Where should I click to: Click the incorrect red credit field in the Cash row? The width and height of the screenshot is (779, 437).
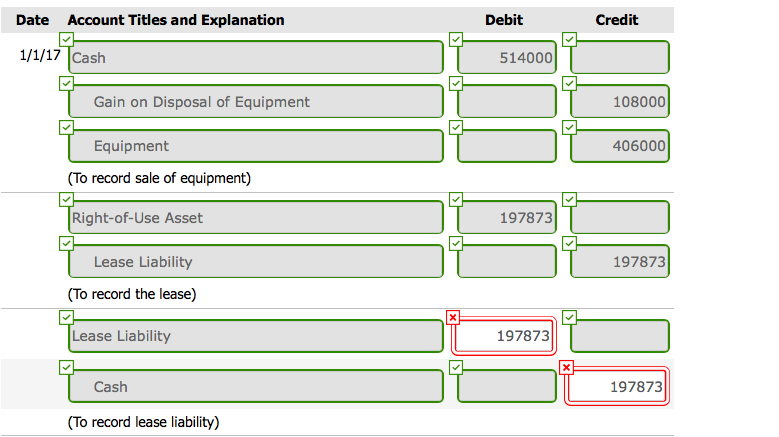click(x=617, y=386)
